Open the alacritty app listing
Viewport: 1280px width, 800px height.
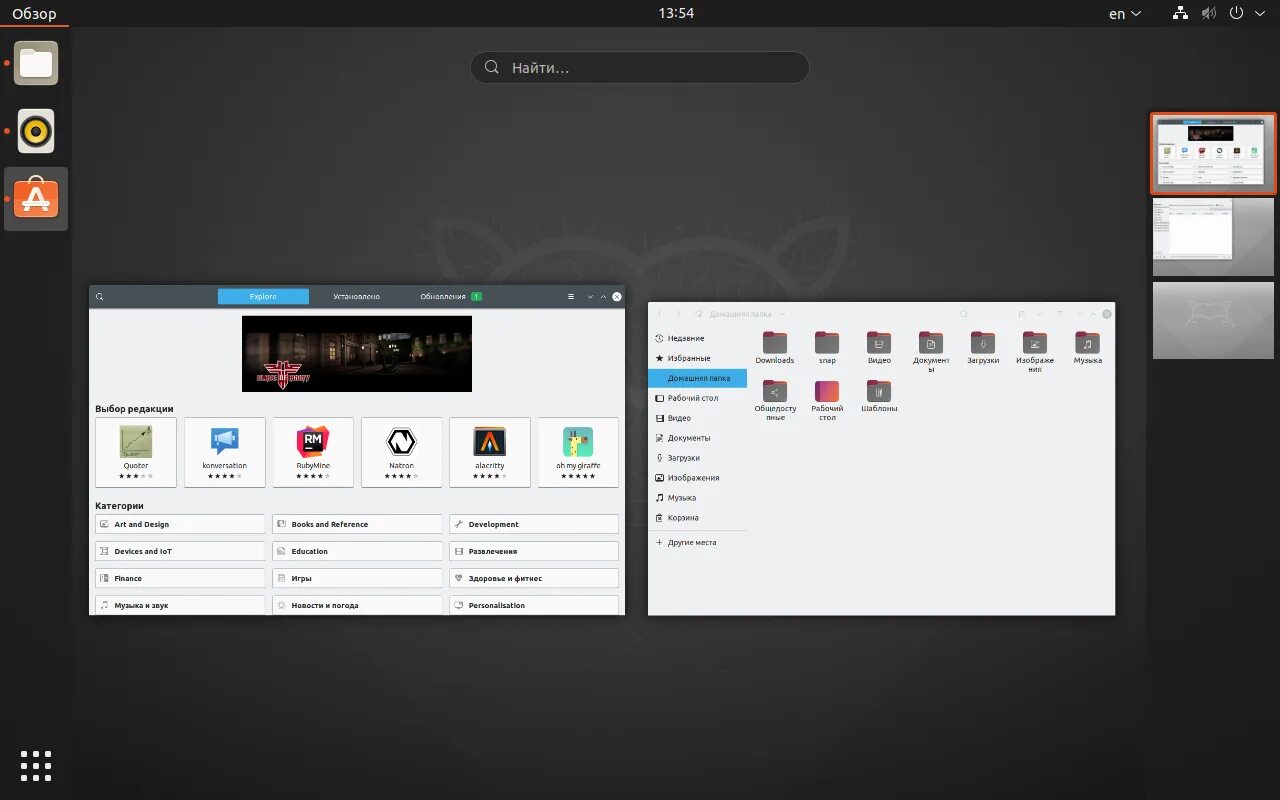[x=489, y=452]
